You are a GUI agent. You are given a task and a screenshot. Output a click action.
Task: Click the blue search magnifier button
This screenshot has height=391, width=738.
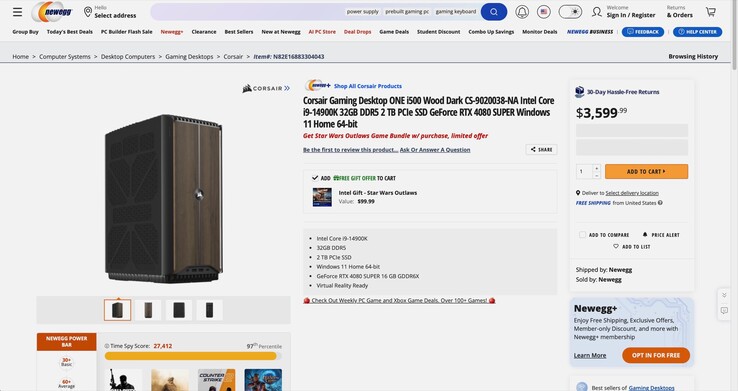[494, 12]
